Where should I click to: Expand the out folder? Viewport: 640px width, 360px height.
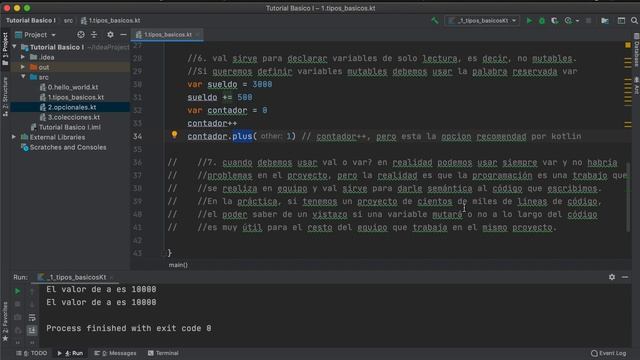pyautogui.click(x=23, y=67)
